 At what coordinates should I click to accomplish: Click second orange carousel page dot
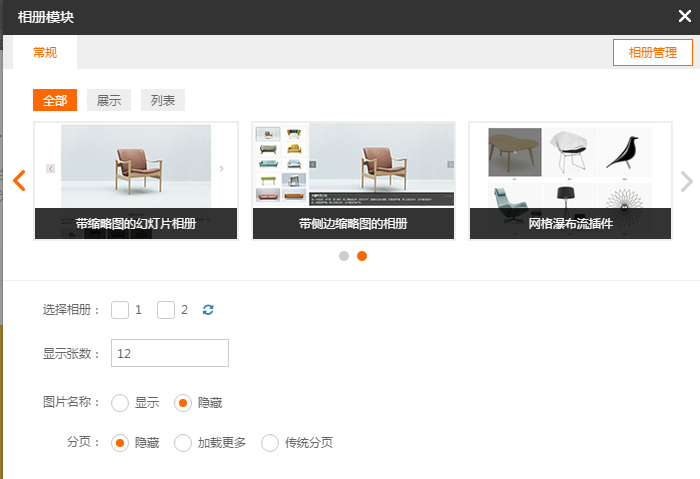tap(362, 256)
